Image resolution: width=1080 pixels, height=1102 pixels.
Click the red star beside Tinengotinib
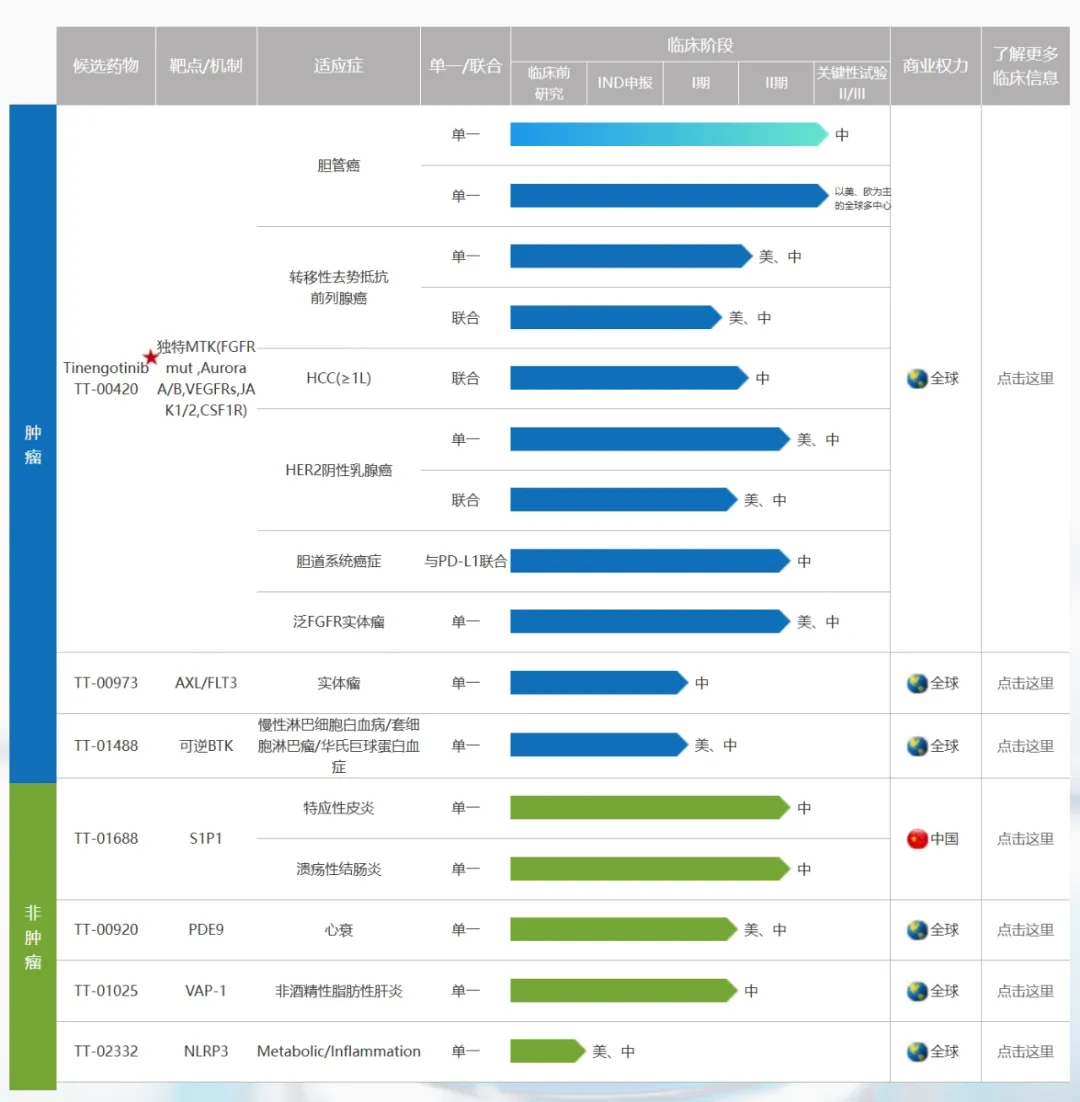pyautogui.click(x=151, y=357)
